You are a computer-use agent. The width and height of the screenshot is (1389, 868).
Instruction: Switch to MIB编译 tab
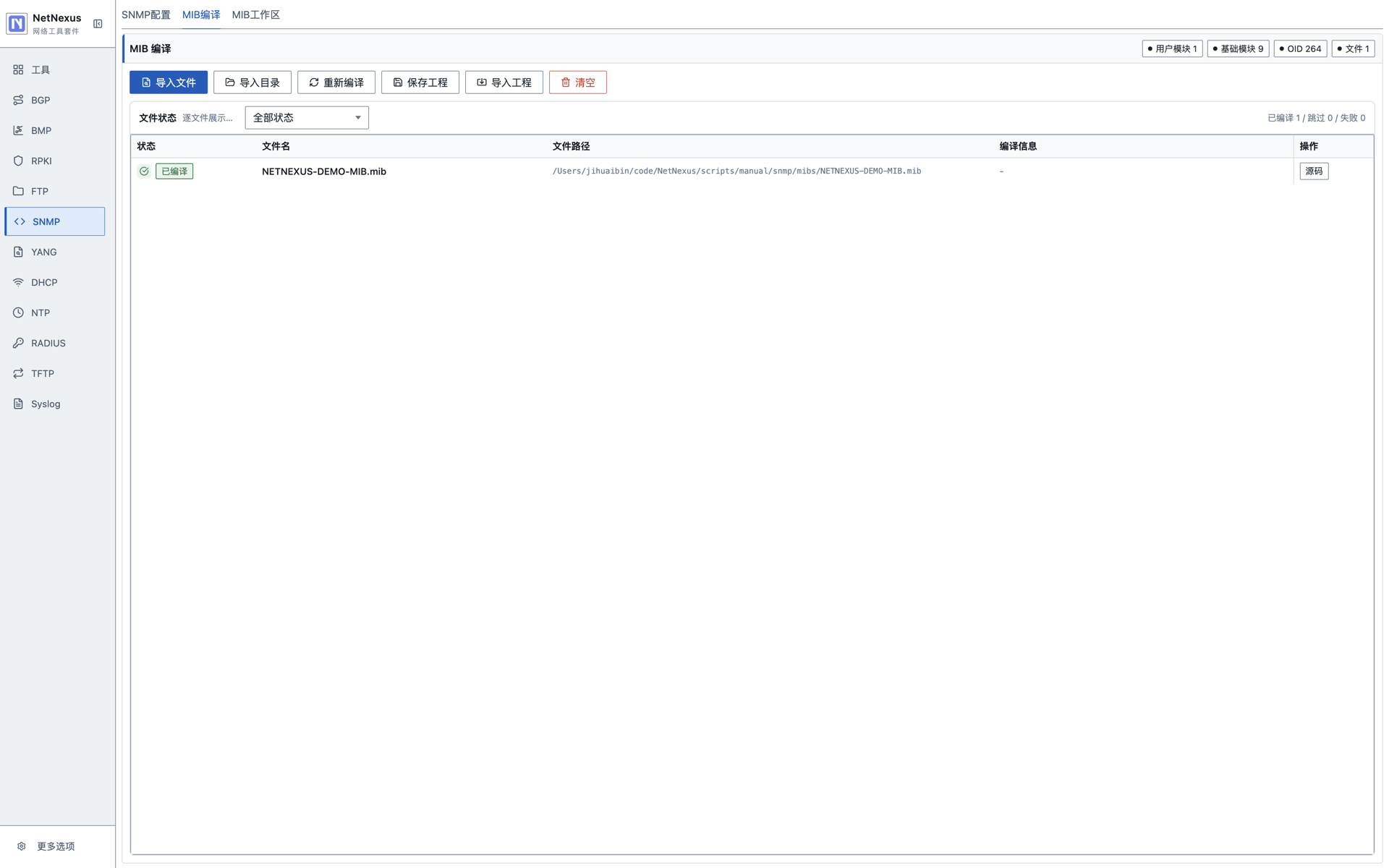point(201,14)
